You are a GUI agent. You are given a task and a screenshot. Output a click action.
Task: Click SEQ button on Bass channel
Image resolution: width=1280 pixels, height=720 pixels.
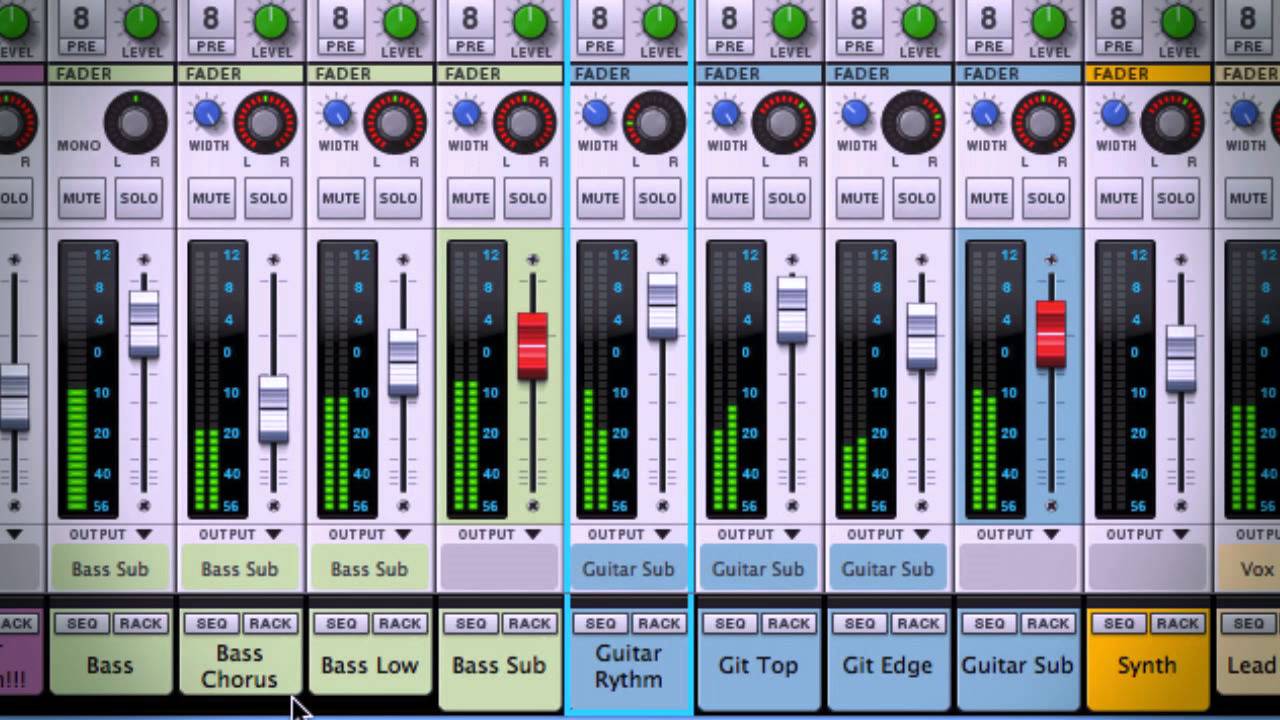[x=82, y=624]
